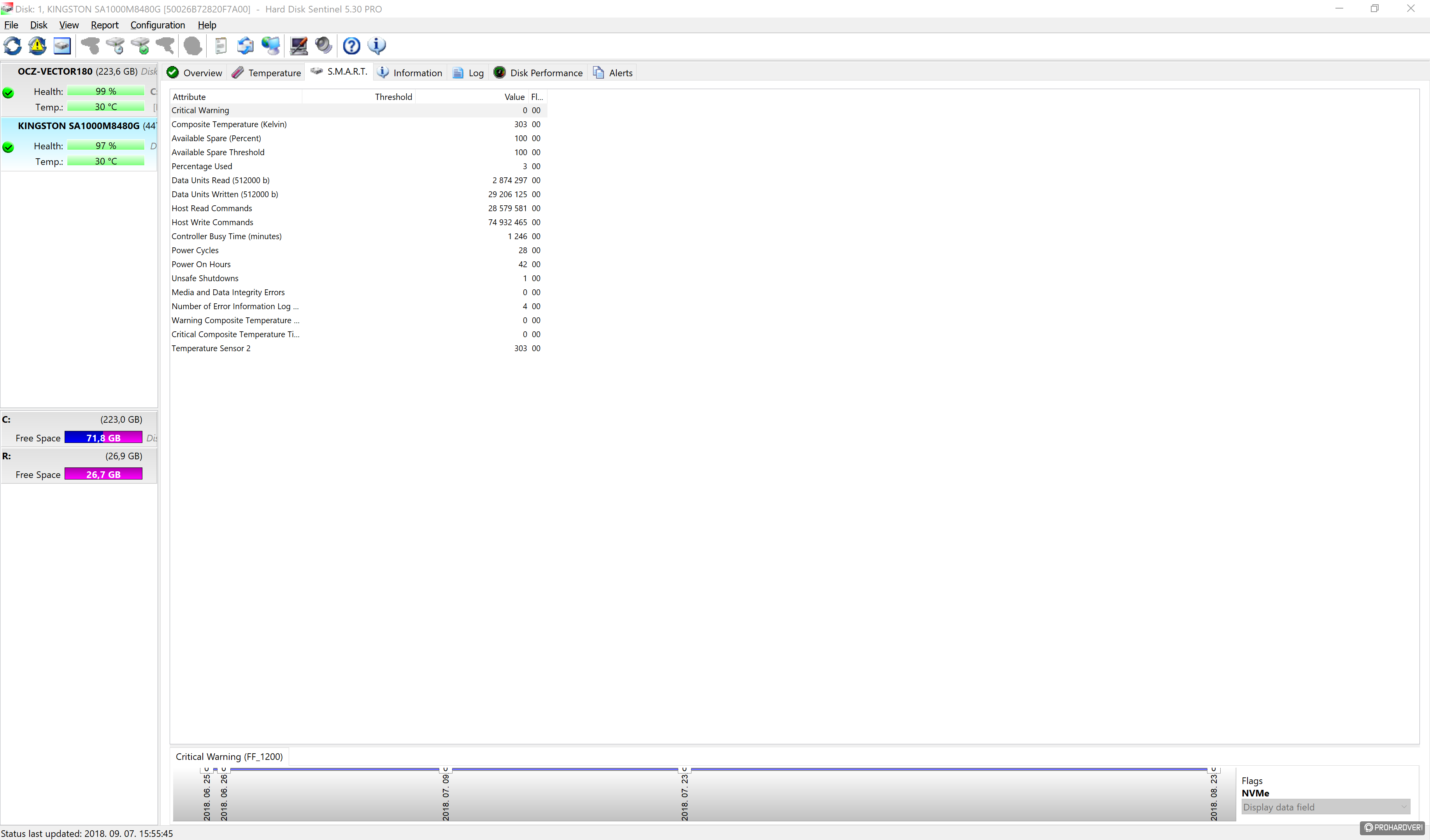Click the greyed-out round stop icon
Image resolution: width=1430 pixels, height=840 pixels.
(x=193, y=46)
